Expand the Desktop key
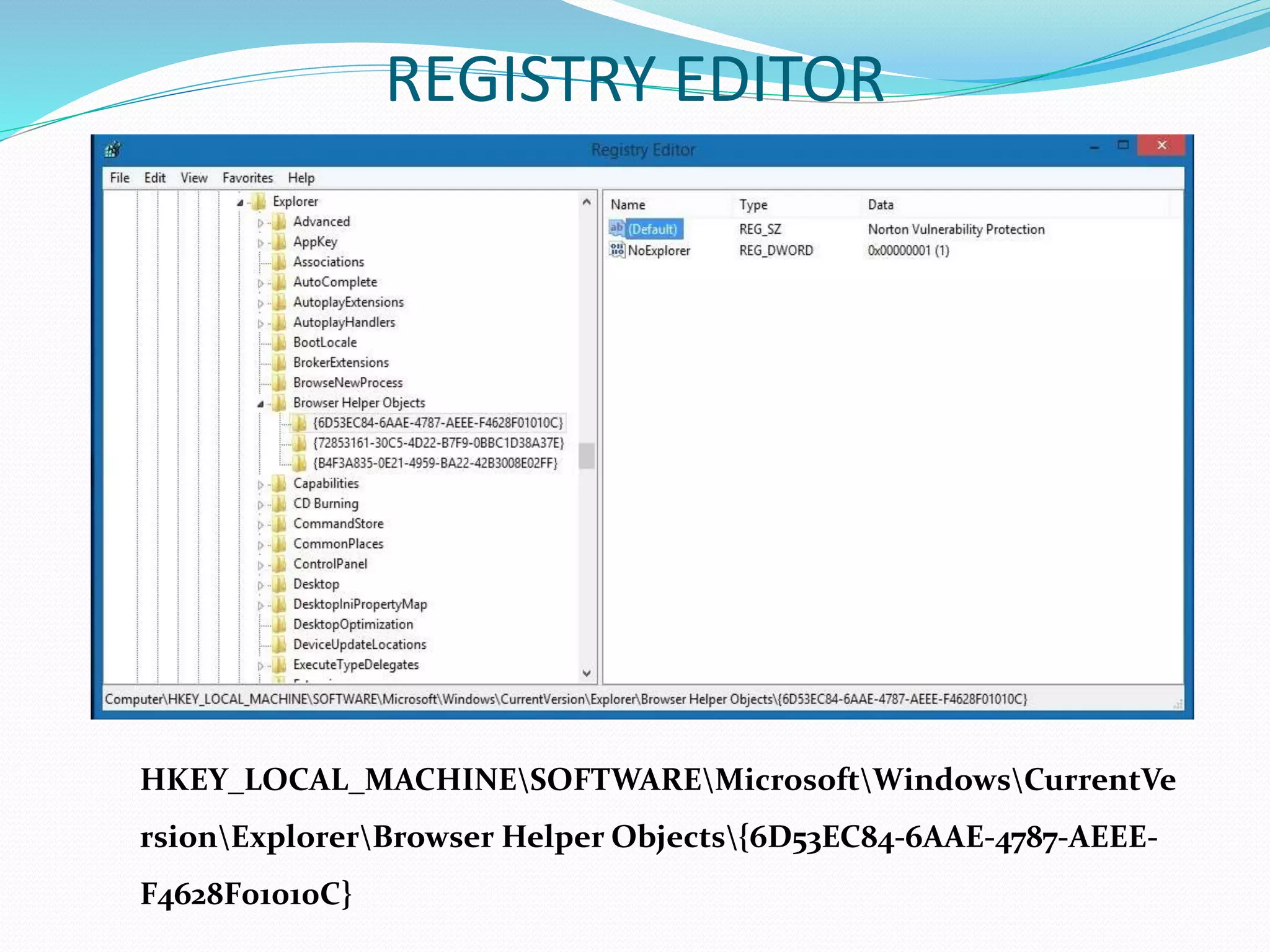The width and height of the screenshot is (1270, 952). 260,586
